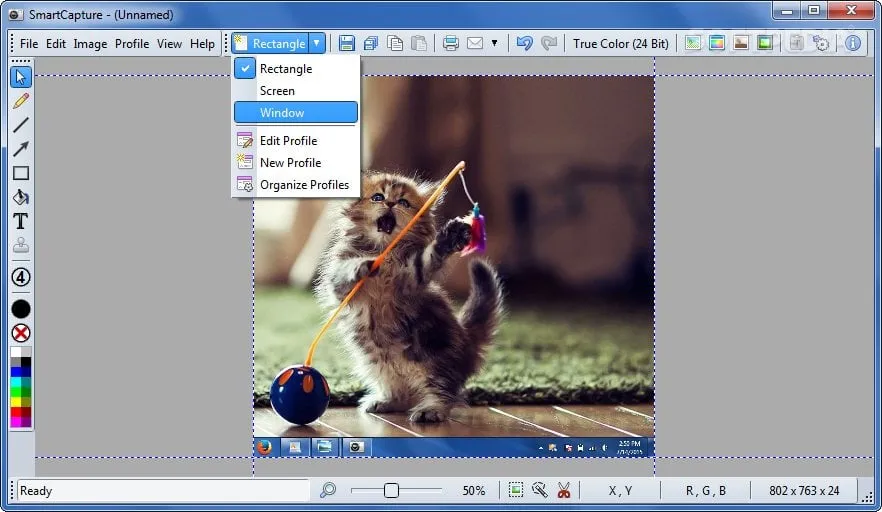
Task: Select the arrow pointer tool
Action: point(21,77)
